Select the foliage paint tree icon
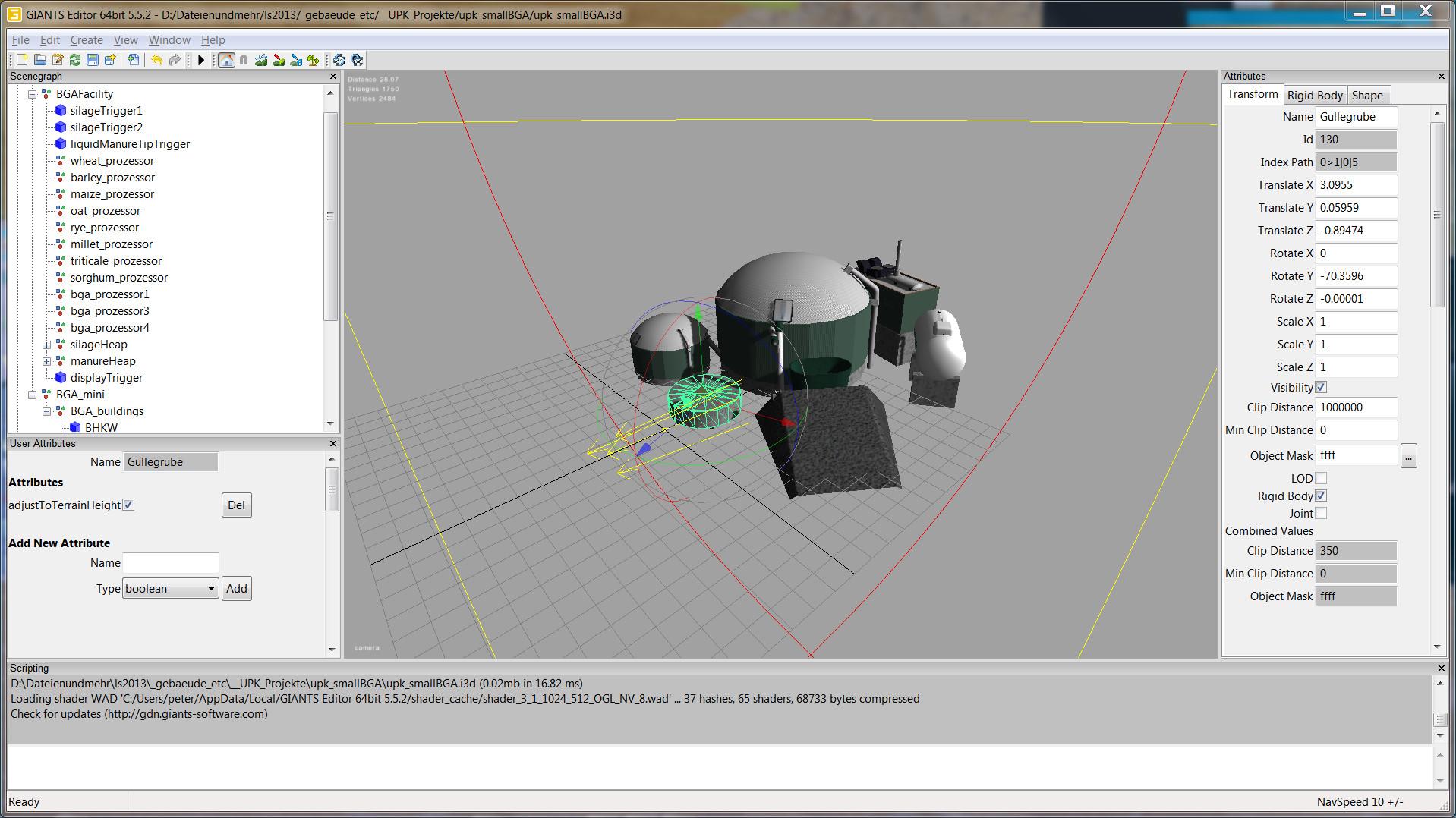This screenshot has width=1456, height=818. 313,60
